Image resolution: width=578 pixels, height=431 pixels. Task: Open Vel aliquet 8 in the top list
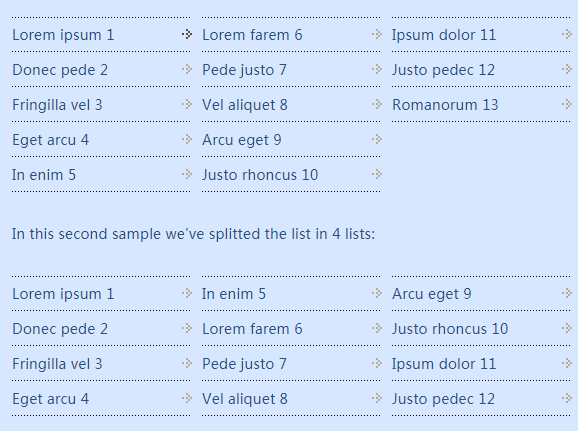click(x=245, y=105)
